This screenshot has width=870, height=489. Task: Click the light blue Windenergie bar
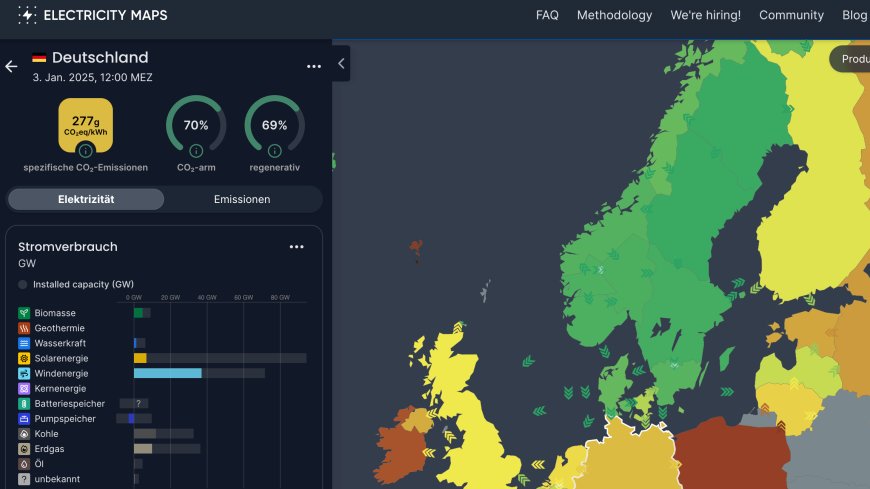[168, 373]
